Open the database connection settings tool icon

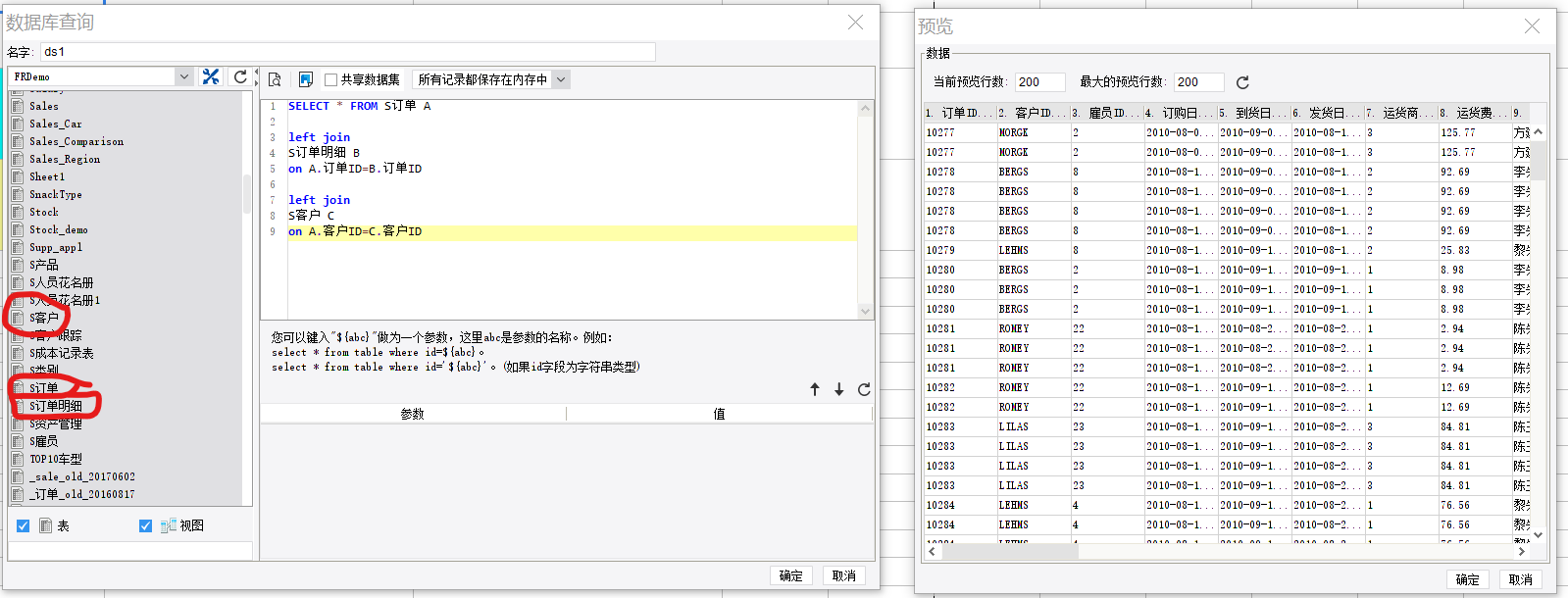(210, 76)
